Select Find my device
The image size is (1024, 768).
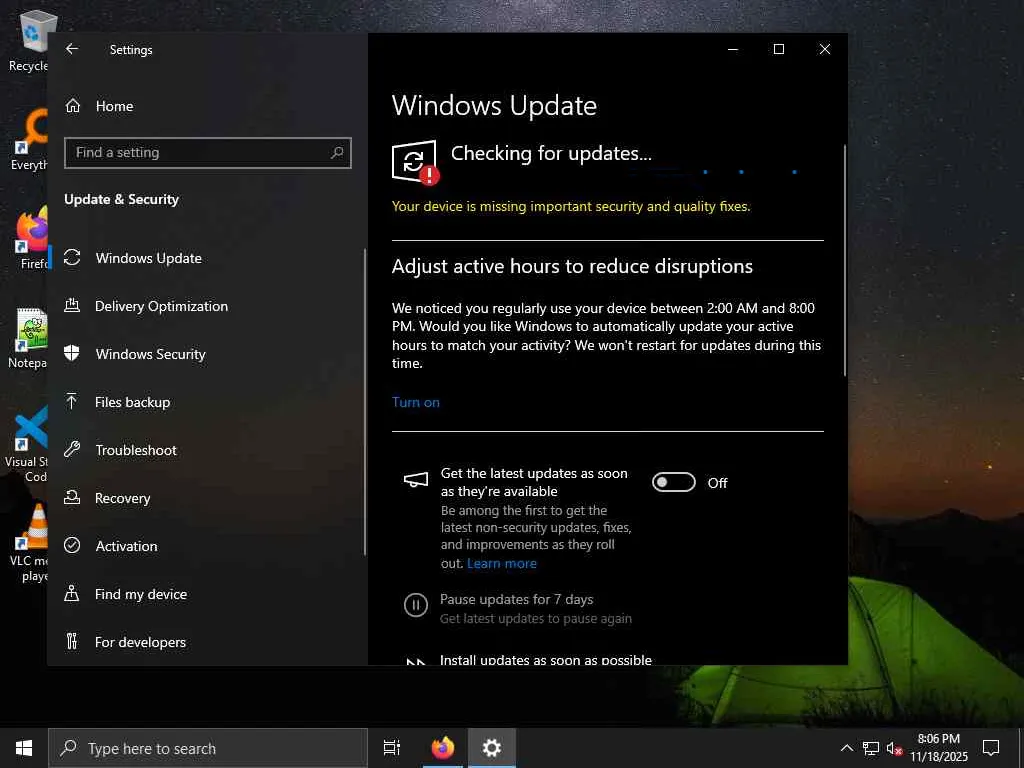(141, 594)
